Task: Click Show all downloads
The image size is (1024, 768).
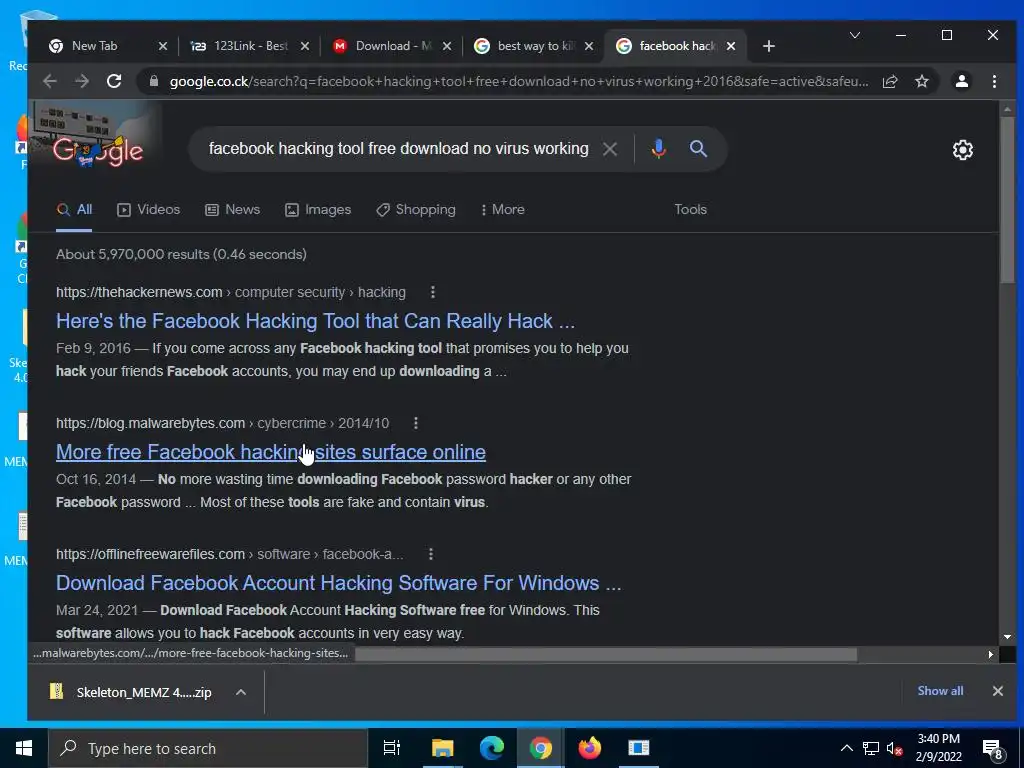Action: point(940,691)
